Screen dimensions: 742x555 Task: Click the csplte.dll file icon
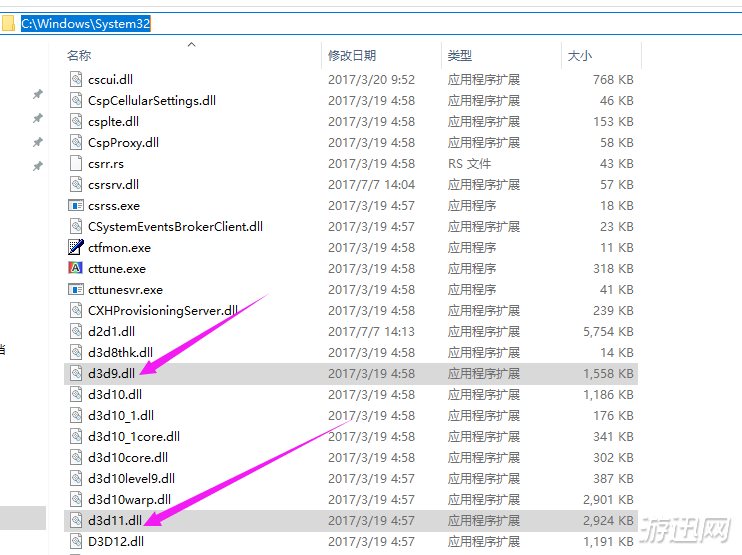76,121
